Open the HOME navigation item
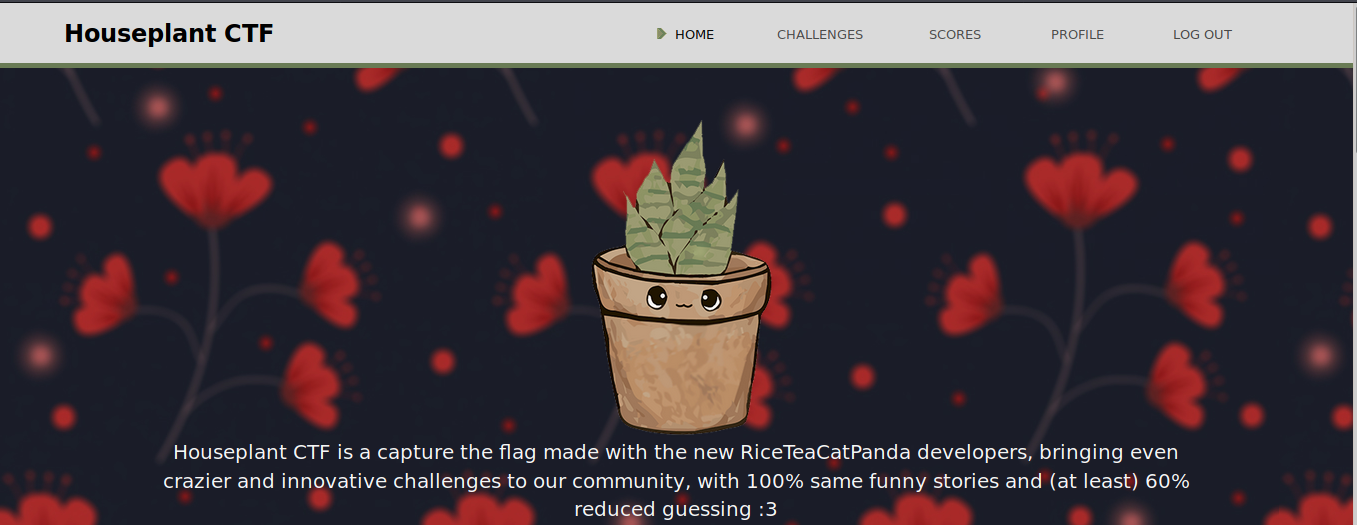Image resolution: width=1357 pixels, height=525 pixels. pyautogui.click(x=694, y=34)
